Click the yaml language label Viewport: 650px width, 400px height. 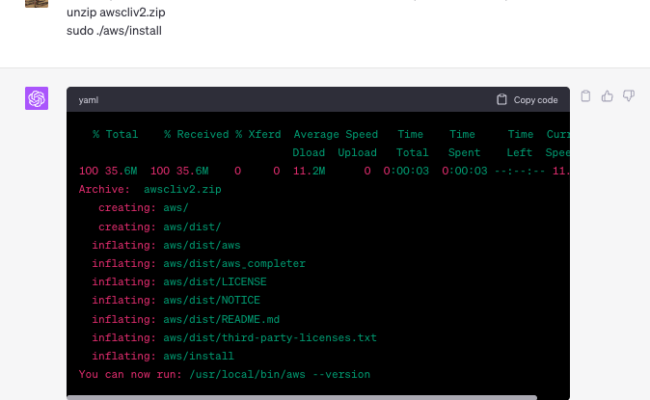tap(88, 100)
